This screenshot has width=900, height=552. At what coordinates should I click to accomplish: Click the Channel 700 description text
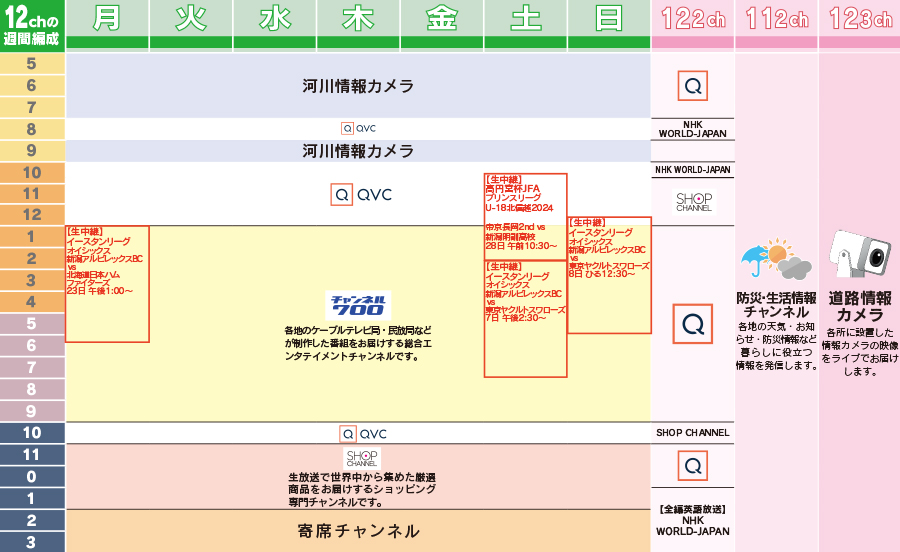tap(358, 343)
